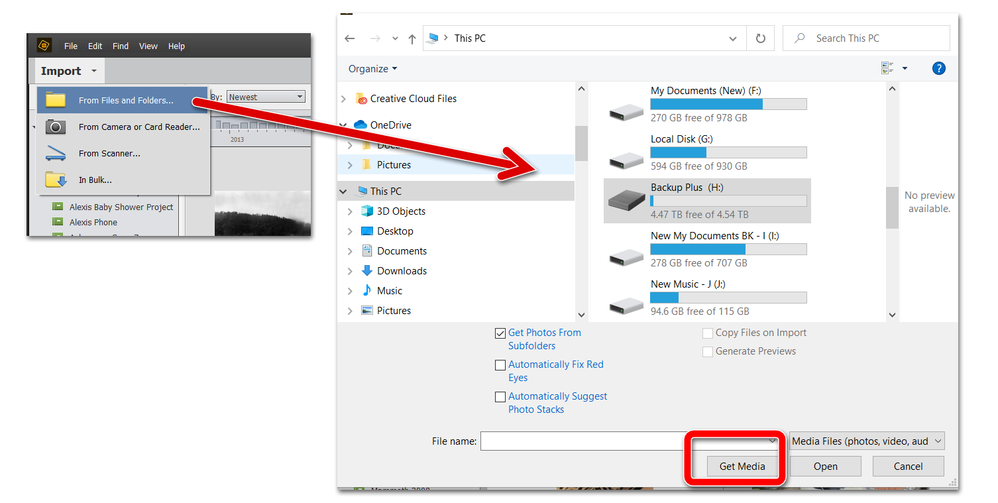
Task: Collapse the This PC tree node
Action: point(344,191)
